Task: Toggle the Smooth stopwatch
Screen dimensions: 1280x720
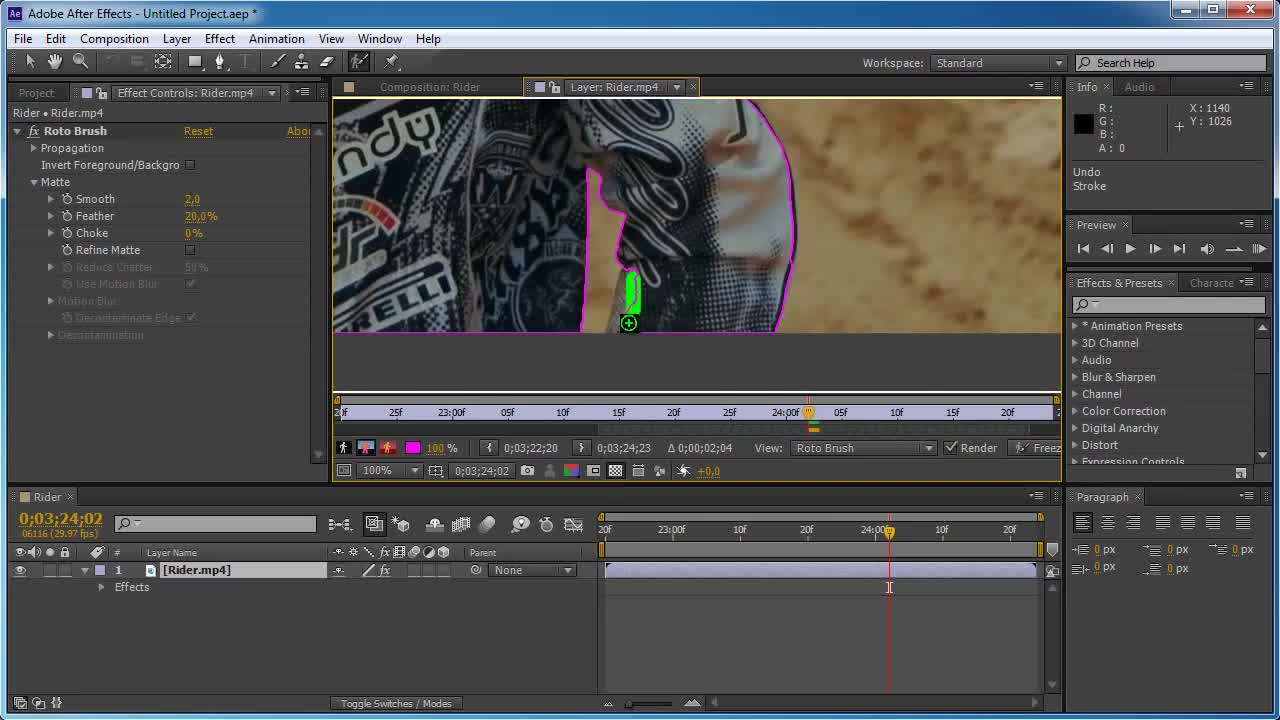Action: tap(67, 199)
